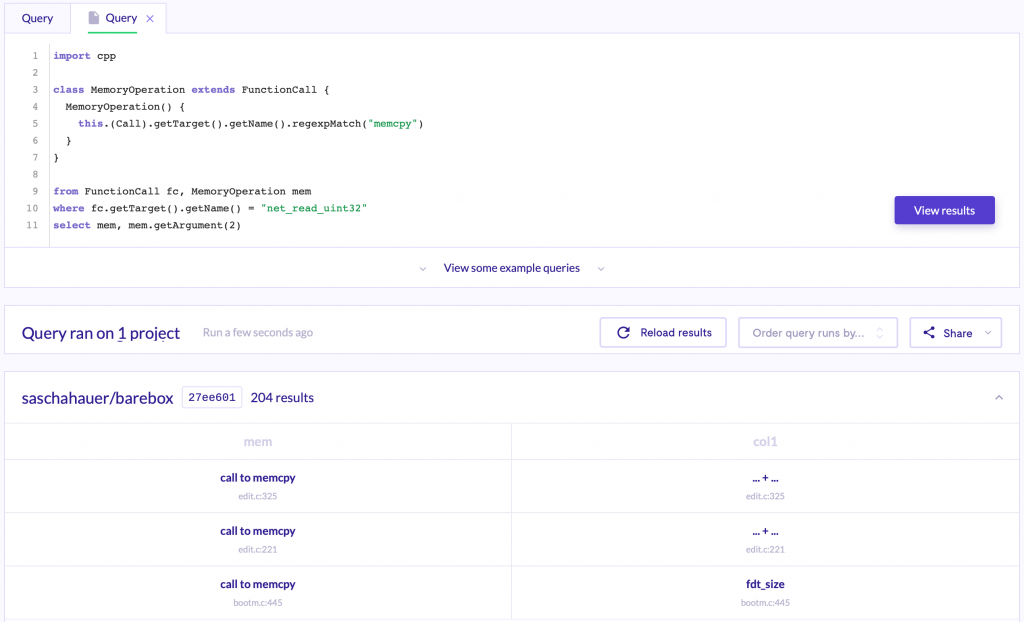Open the Order query runs by dropdown
This screenshot has height=622, width=1024.
[817, 333]
